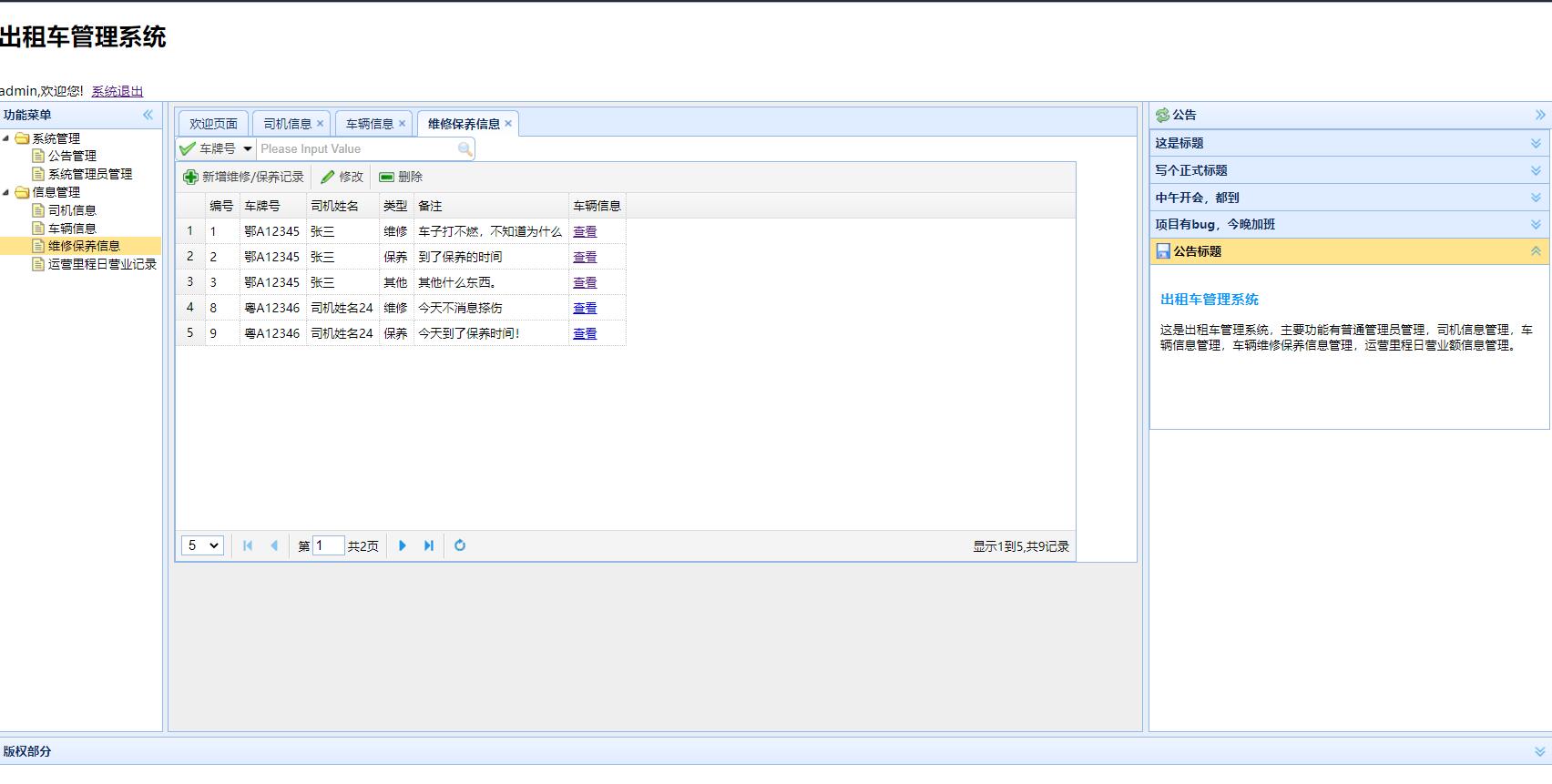This screenshot has width=1552, height=784.
Task: Click the search magnifier icon
Action: [x=465, y=149]
